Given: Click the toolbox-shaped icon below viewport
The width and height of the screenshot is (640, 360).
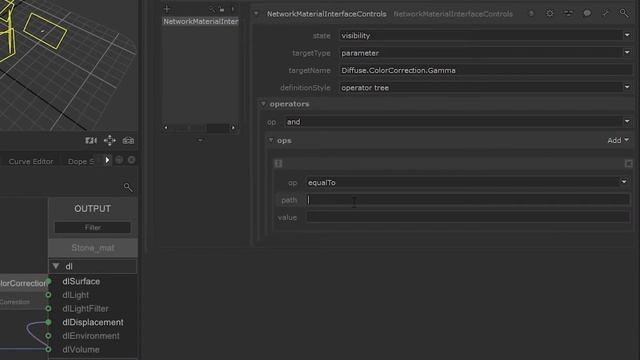Looking at the screenshot, I should (x=128, y=140).
